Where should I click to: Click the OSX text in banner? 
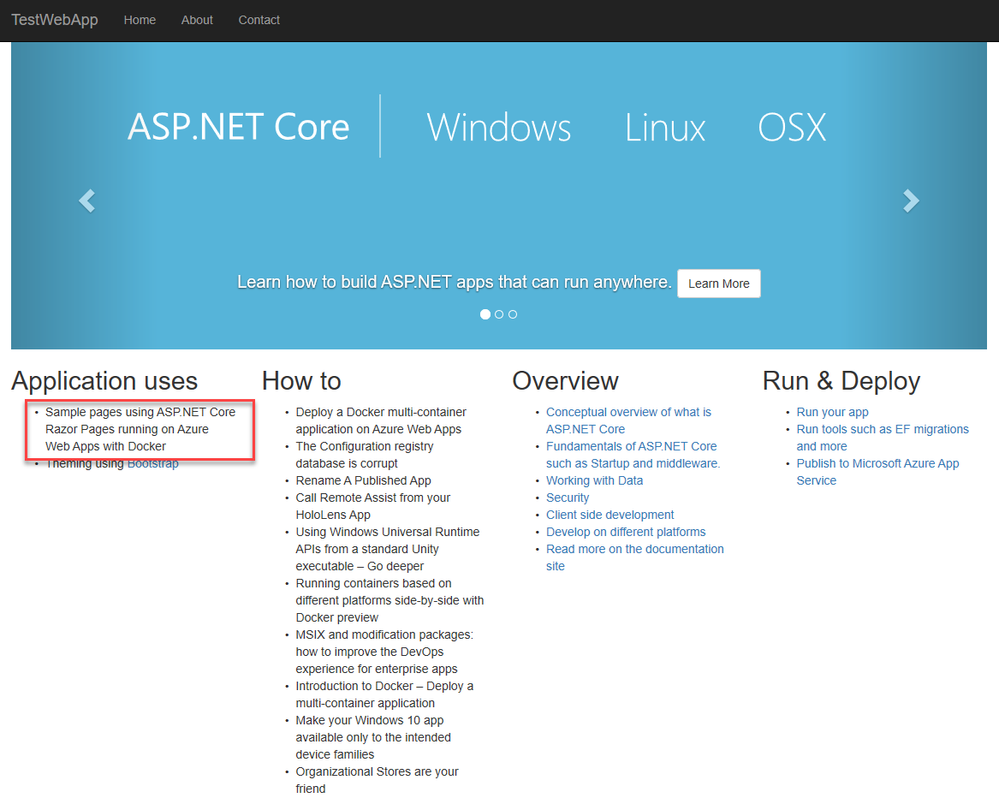coord(792,127)
